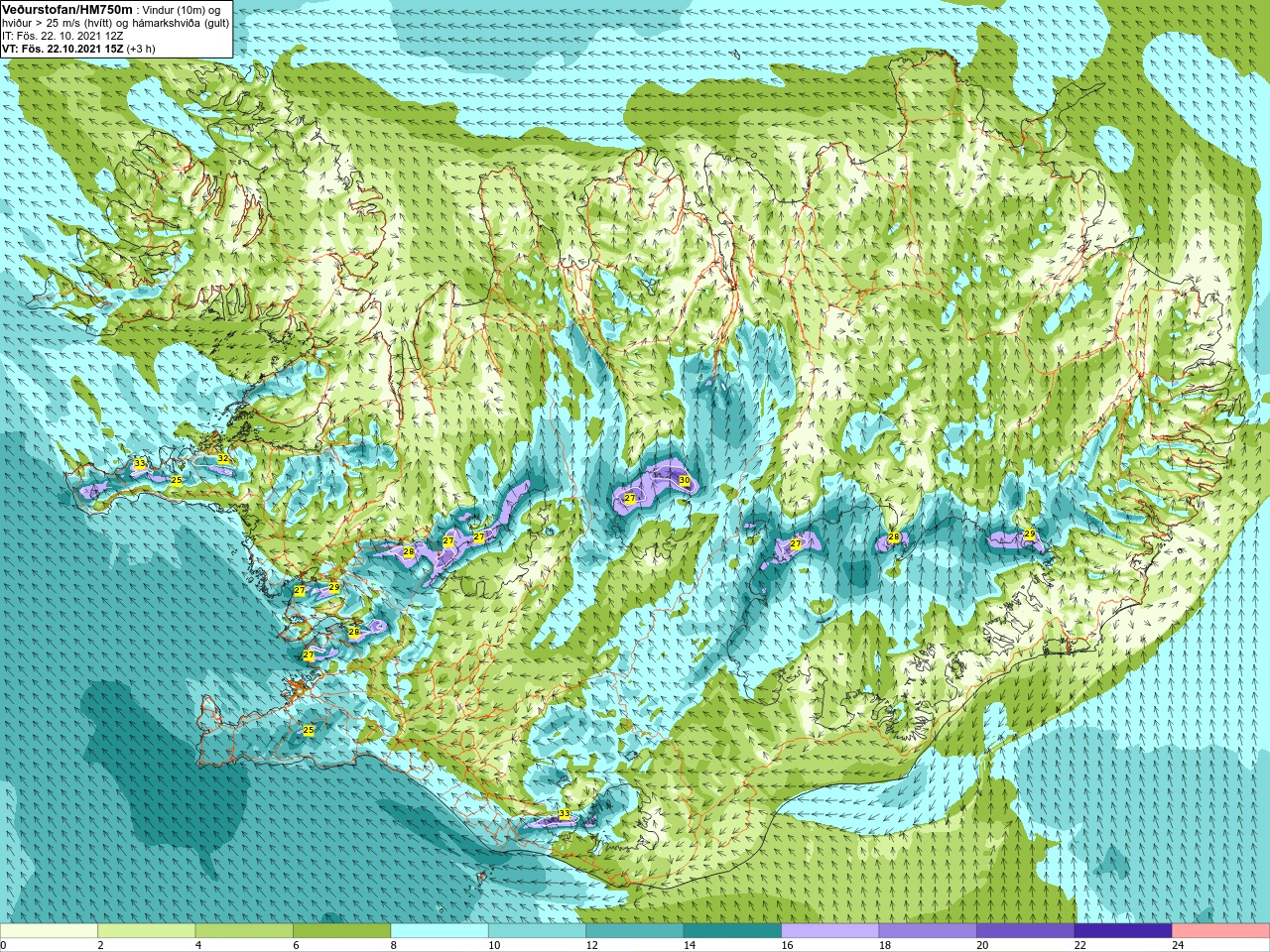Select the legend tick number 12
The height and width of the screenshot is (952, 1270).
591,946
